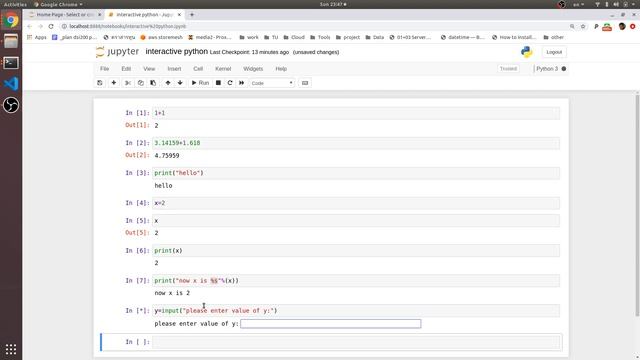Switch to the interactive python browser tab
The image size is (640, 360).
click(x=144, y=15)
